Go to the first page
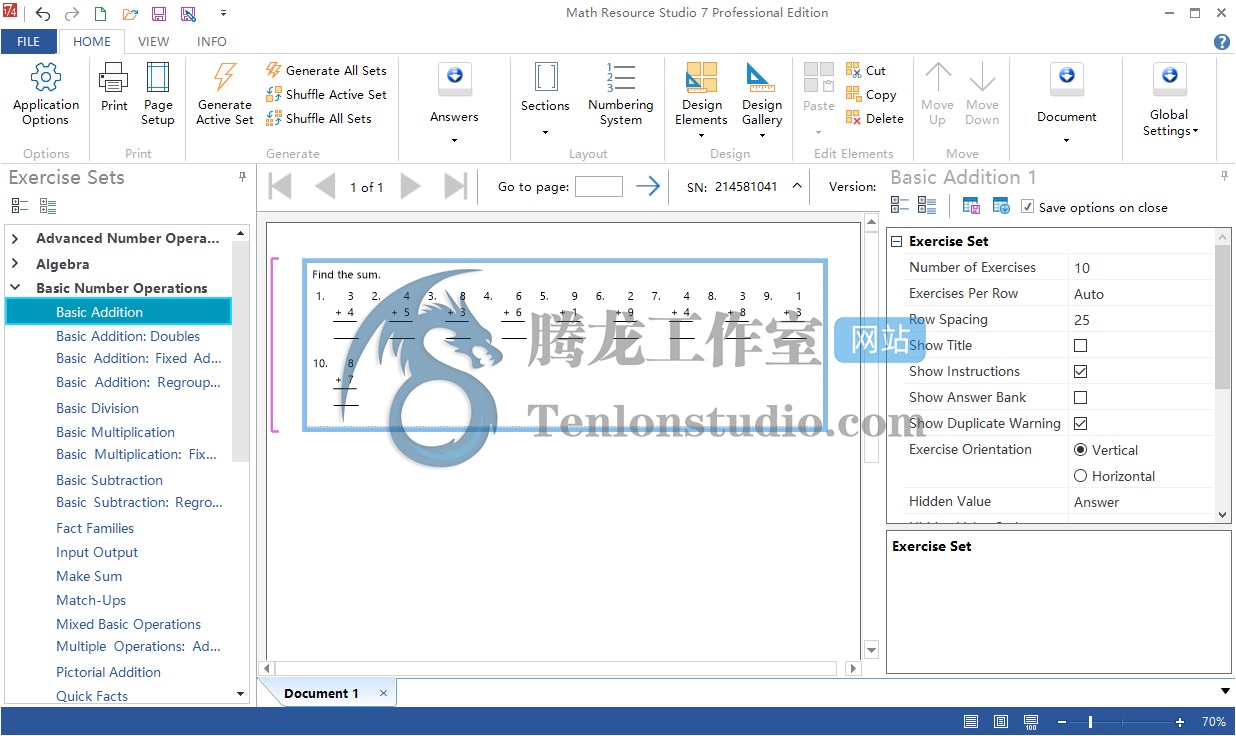The image size is (1236, 736). tap(281, 186)
